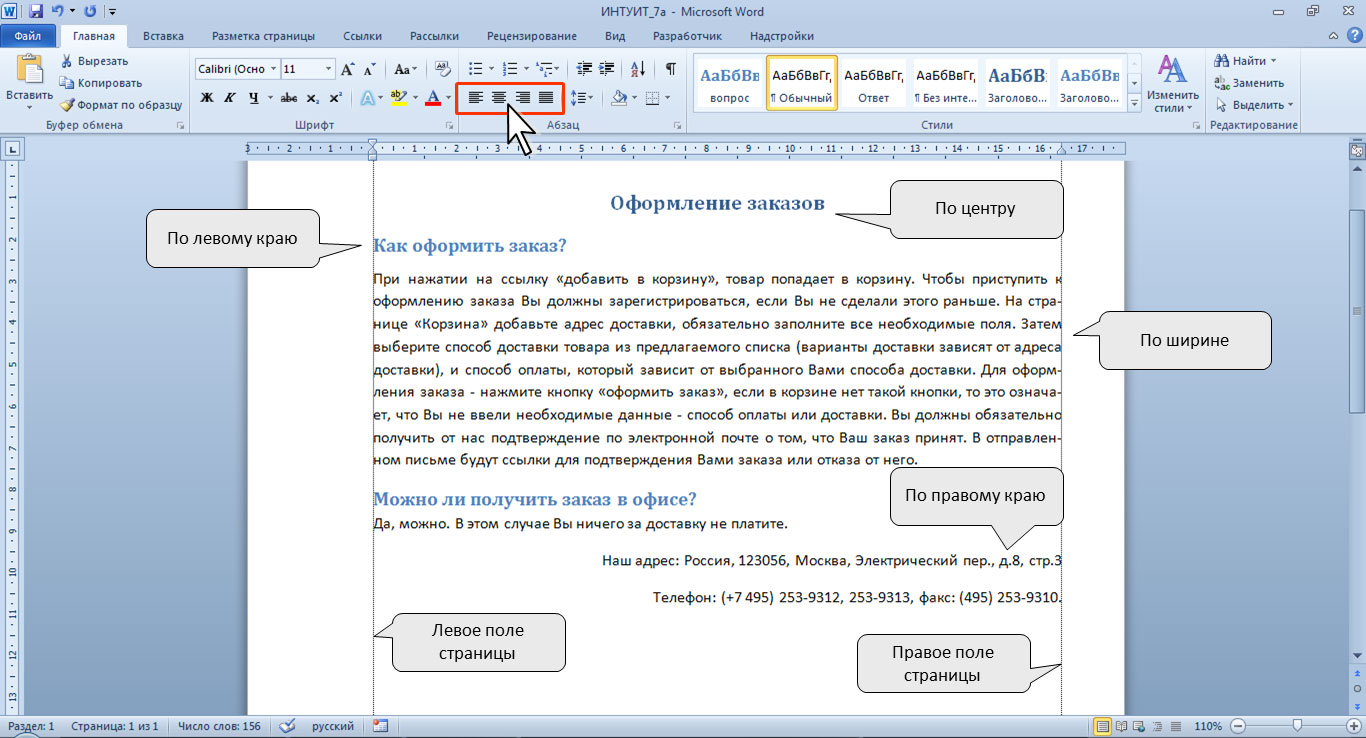Click the Save icon in quick access toolbar
This screenshot has width=1366, height=738.
click(36, 11)
